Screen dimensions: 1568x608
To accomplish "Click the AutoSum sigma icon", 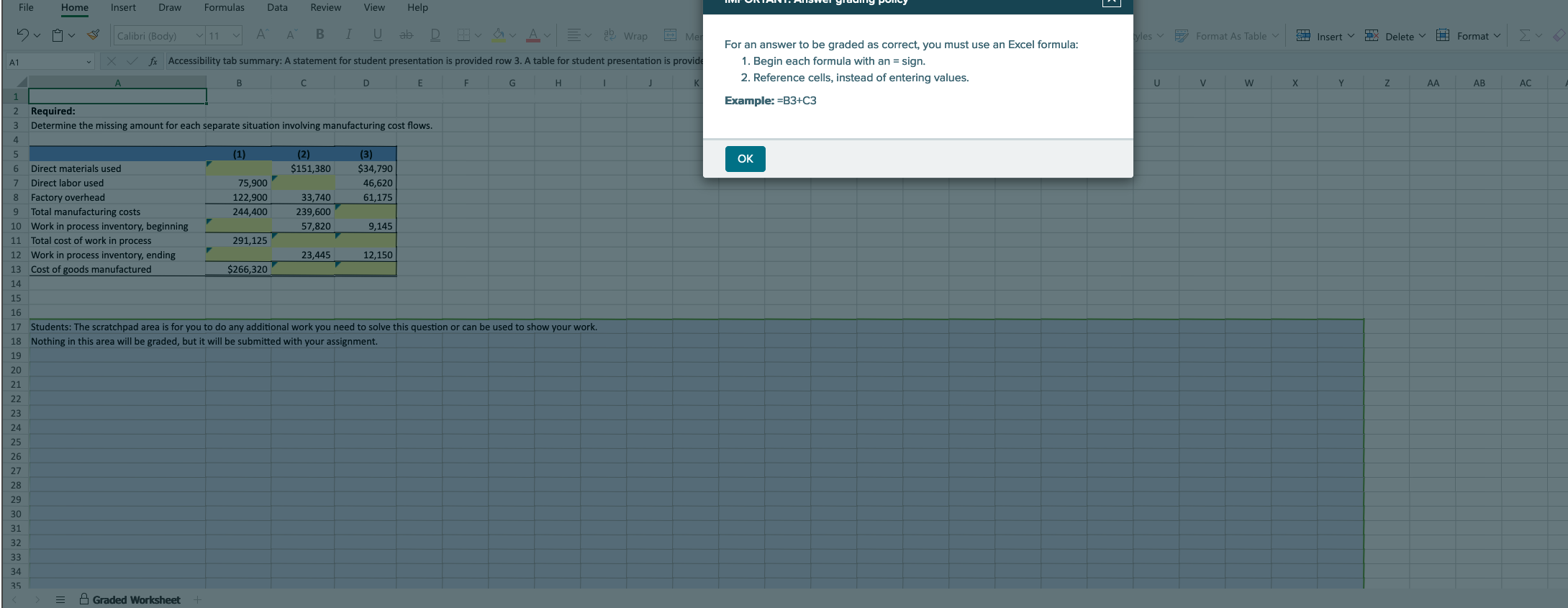I will tap(1524, 35).
